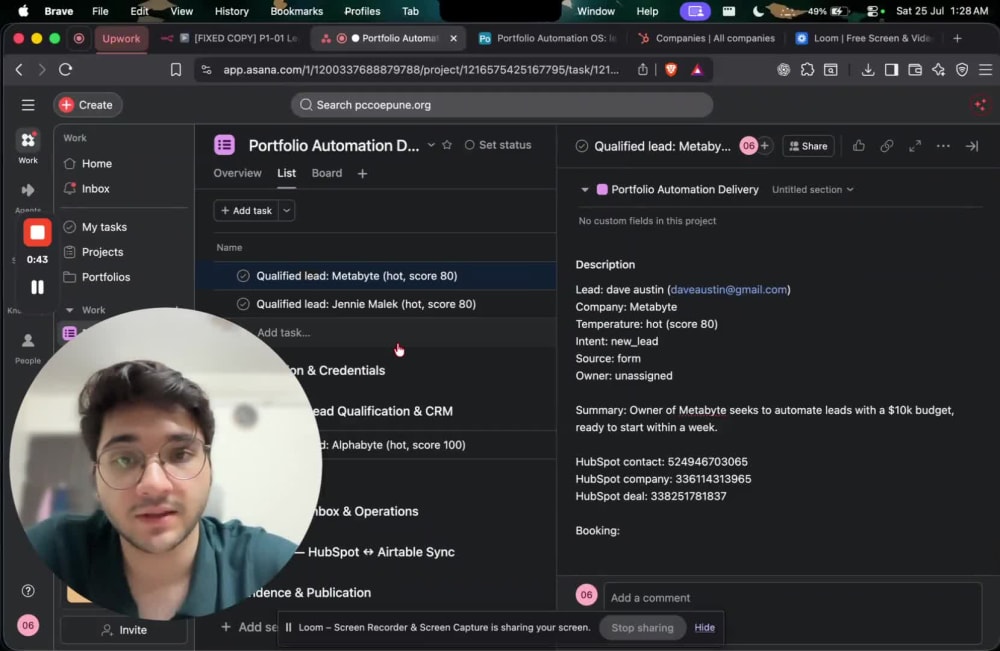The height and width of the screenshot is (651, 1000).
Task: Stop the Loom recording with red stop button
Action: (37, 233)
